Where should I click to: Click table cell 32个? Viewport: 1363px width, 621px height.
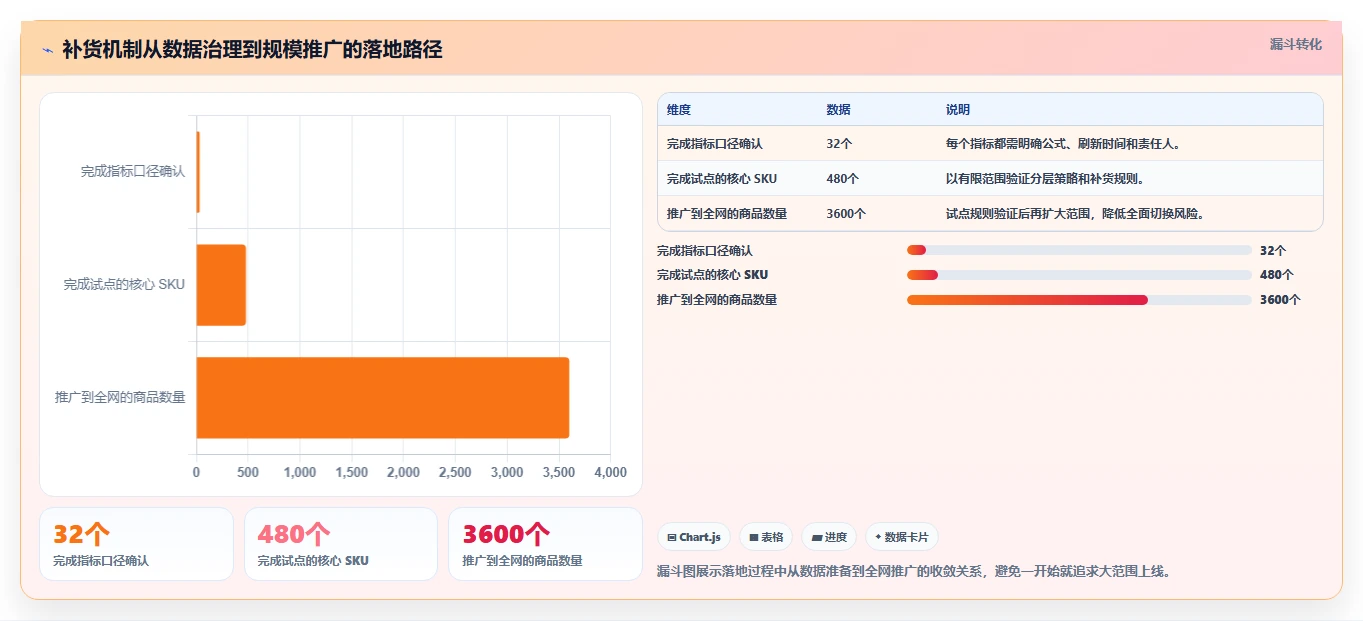(x=840, y=144)
